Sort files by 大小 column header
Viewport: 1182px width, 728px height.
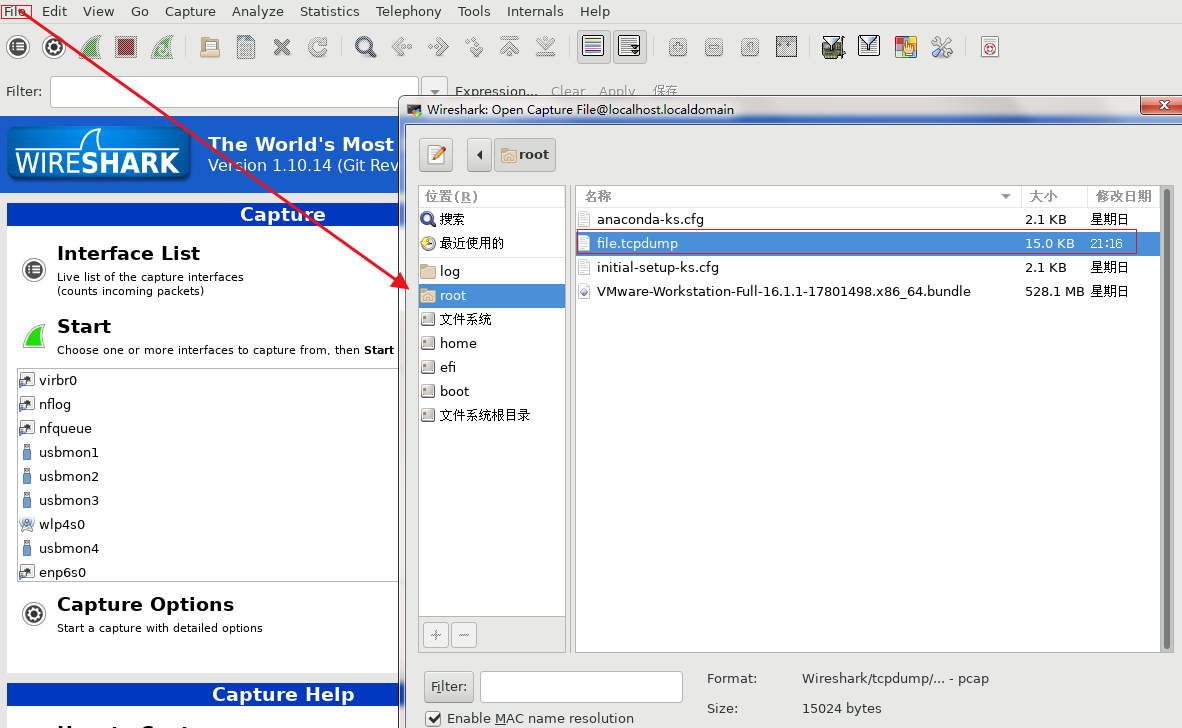click(1054, 196)
